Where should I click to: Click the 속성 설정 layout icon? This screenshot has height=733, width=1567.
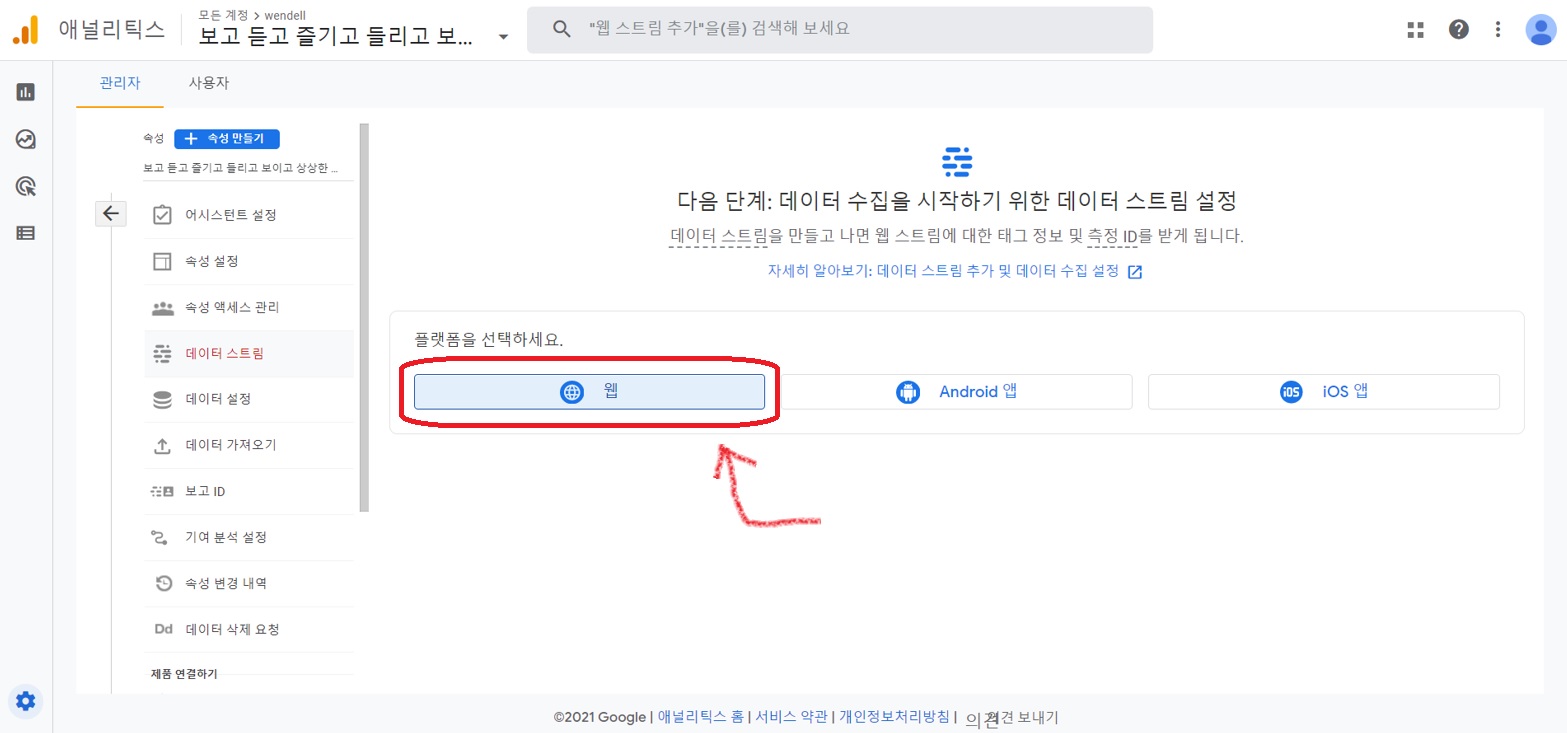point(162,261)
